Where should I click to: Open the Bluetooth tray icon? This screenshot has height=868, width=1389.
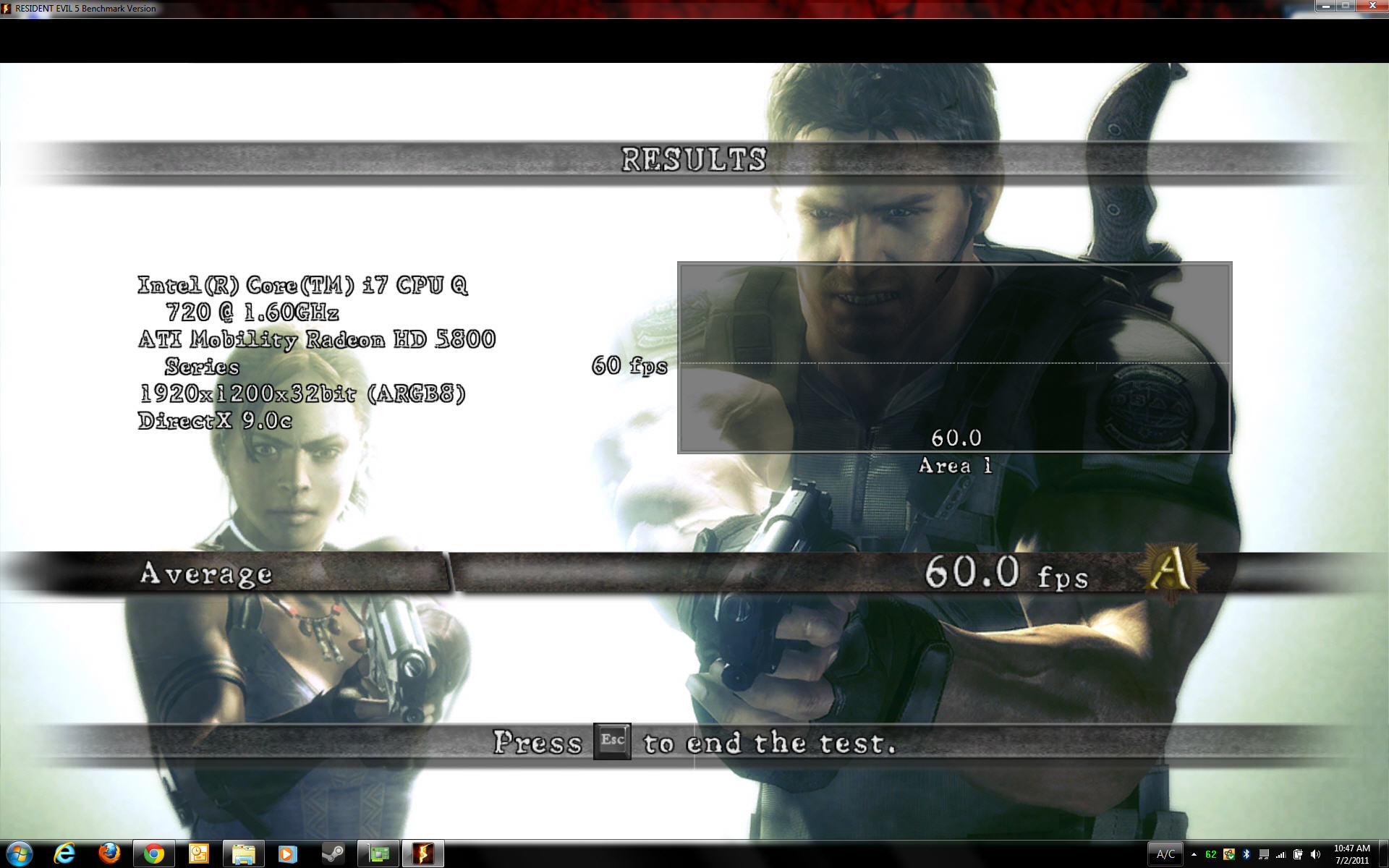(1246, 855)
